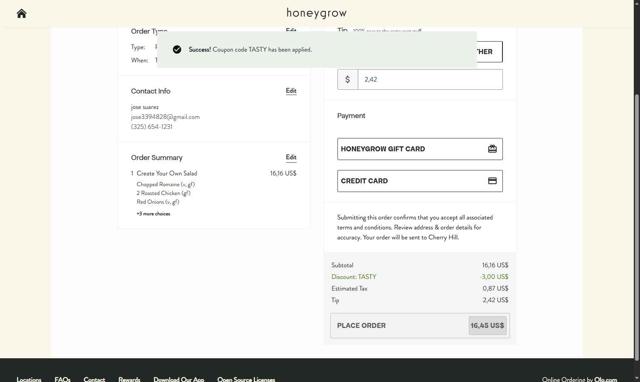This screenshot has width=640, height=382.
Task: Click the gift card icon
Action: (x=492, y=149)
